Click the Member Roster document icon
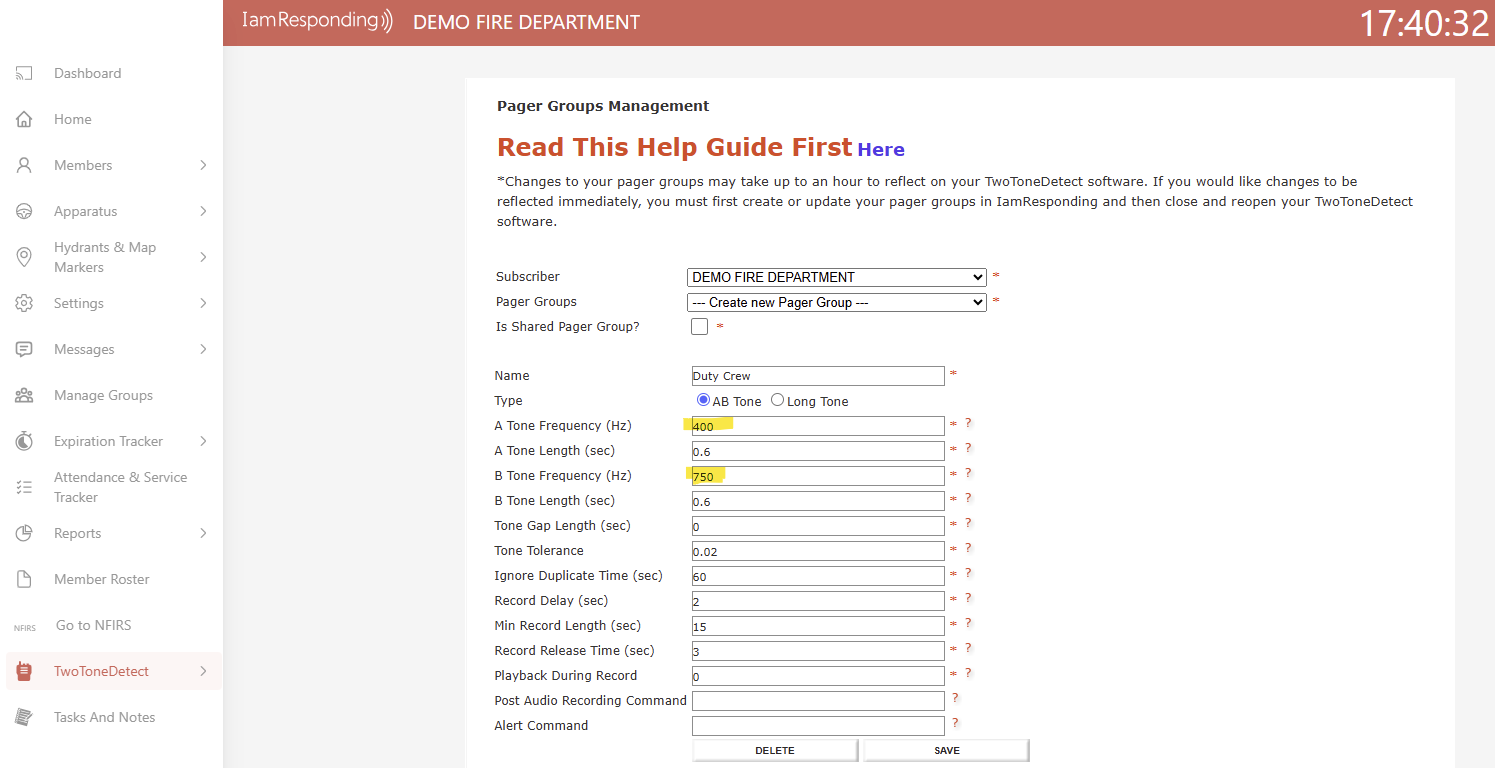Screen dimensions: 1495x768 [24, 579]
